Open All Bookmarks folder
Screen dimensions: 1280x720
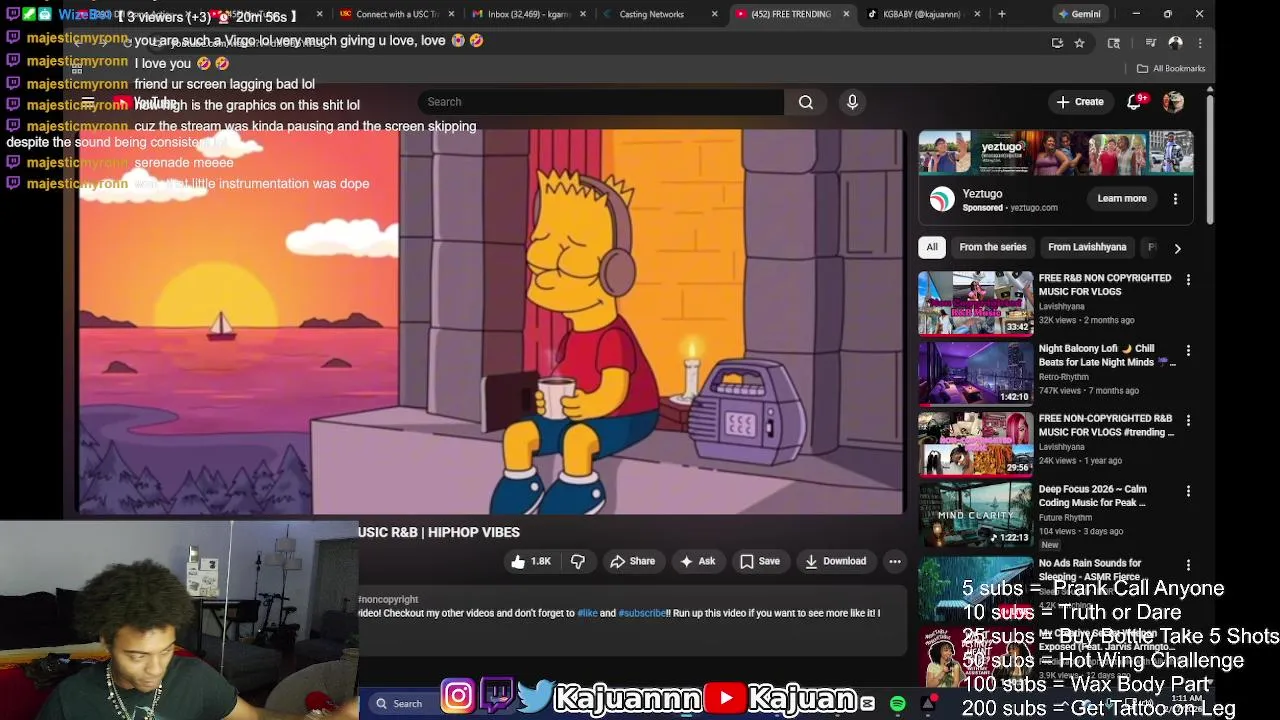click(x=1171, y=68)
